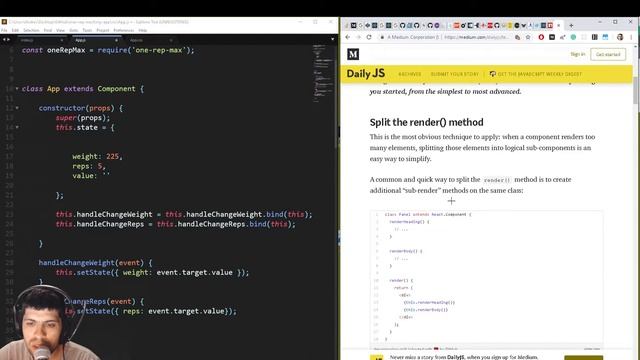Click the digest mail icon in yellow bar
640x360 pixels.
[x=493, y=74]
